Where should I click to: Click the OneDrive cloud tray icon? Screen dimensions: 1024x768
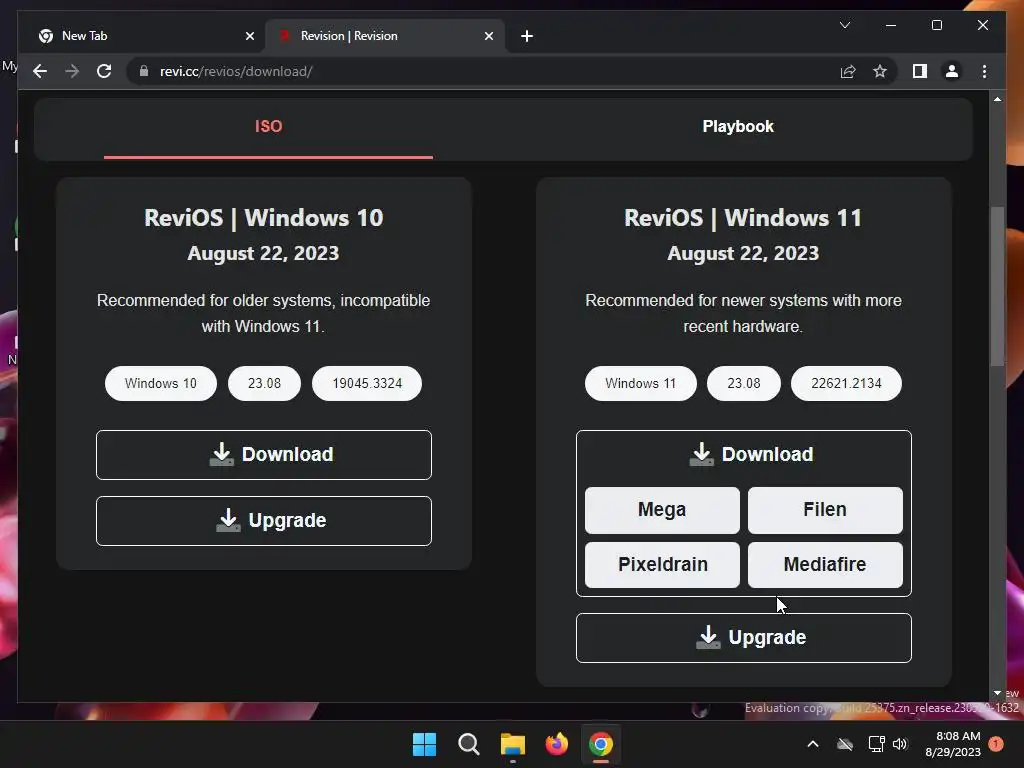pyautogui.click(x=845, y=744)
